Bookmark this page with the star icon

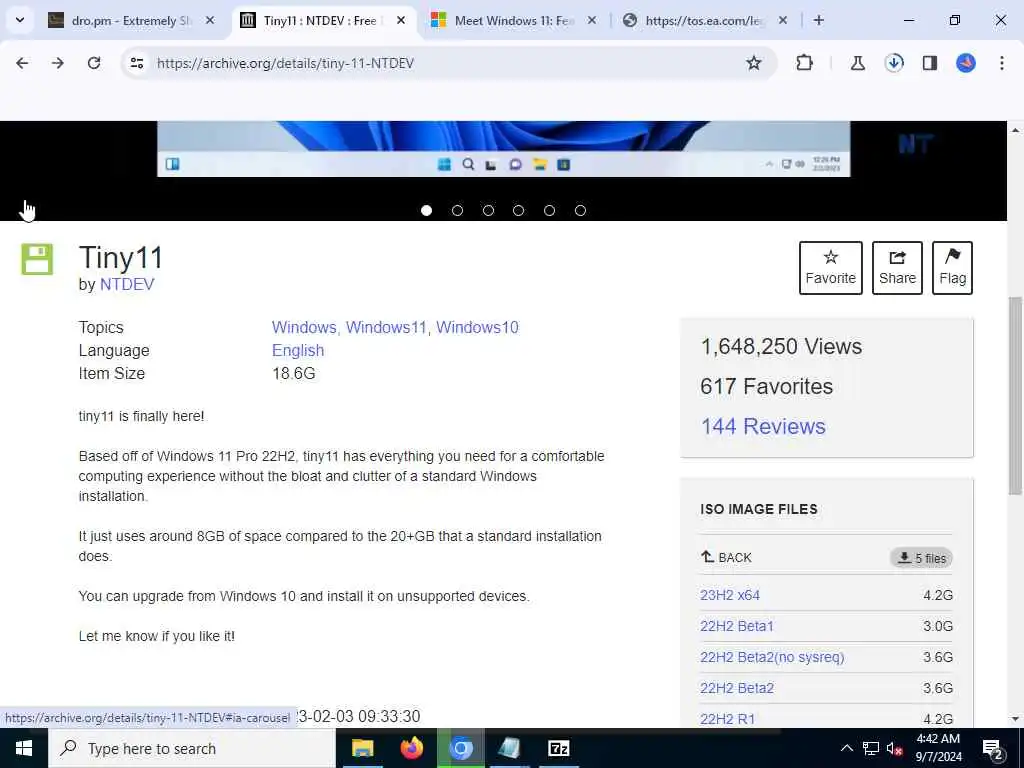pyautogui.click(x=754, y=63)
